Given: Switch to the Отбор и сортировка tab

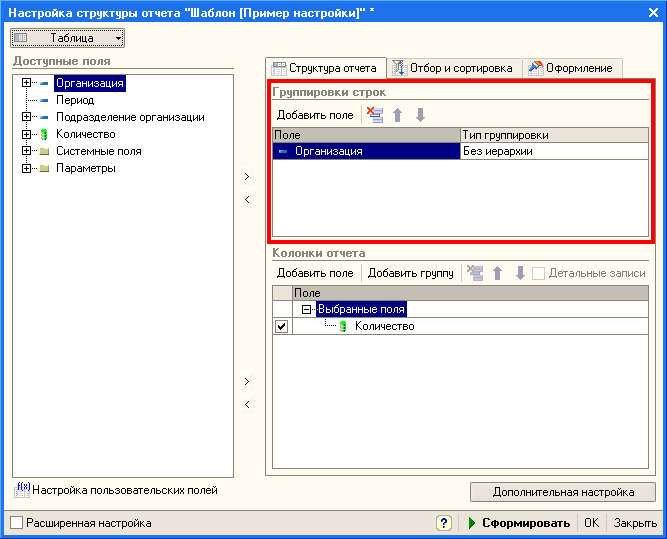Looking at the screenshot, I should point(453,68).
